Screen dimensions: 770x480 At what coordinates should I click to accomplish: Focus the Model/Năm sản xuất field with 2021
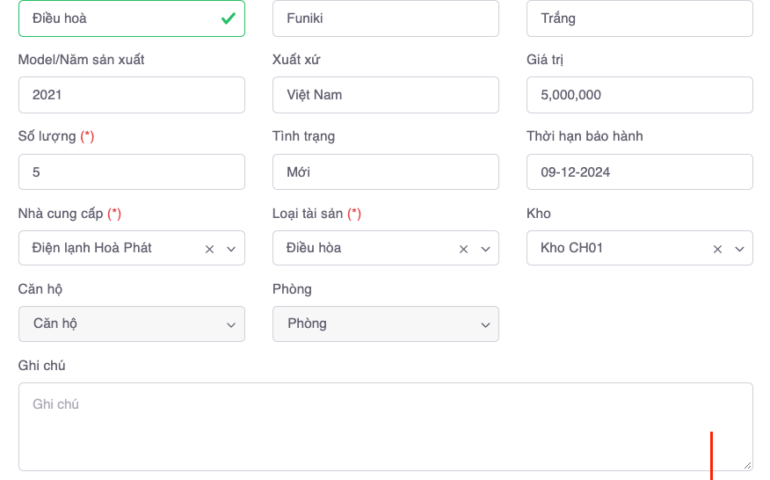(x=131, y=95)
